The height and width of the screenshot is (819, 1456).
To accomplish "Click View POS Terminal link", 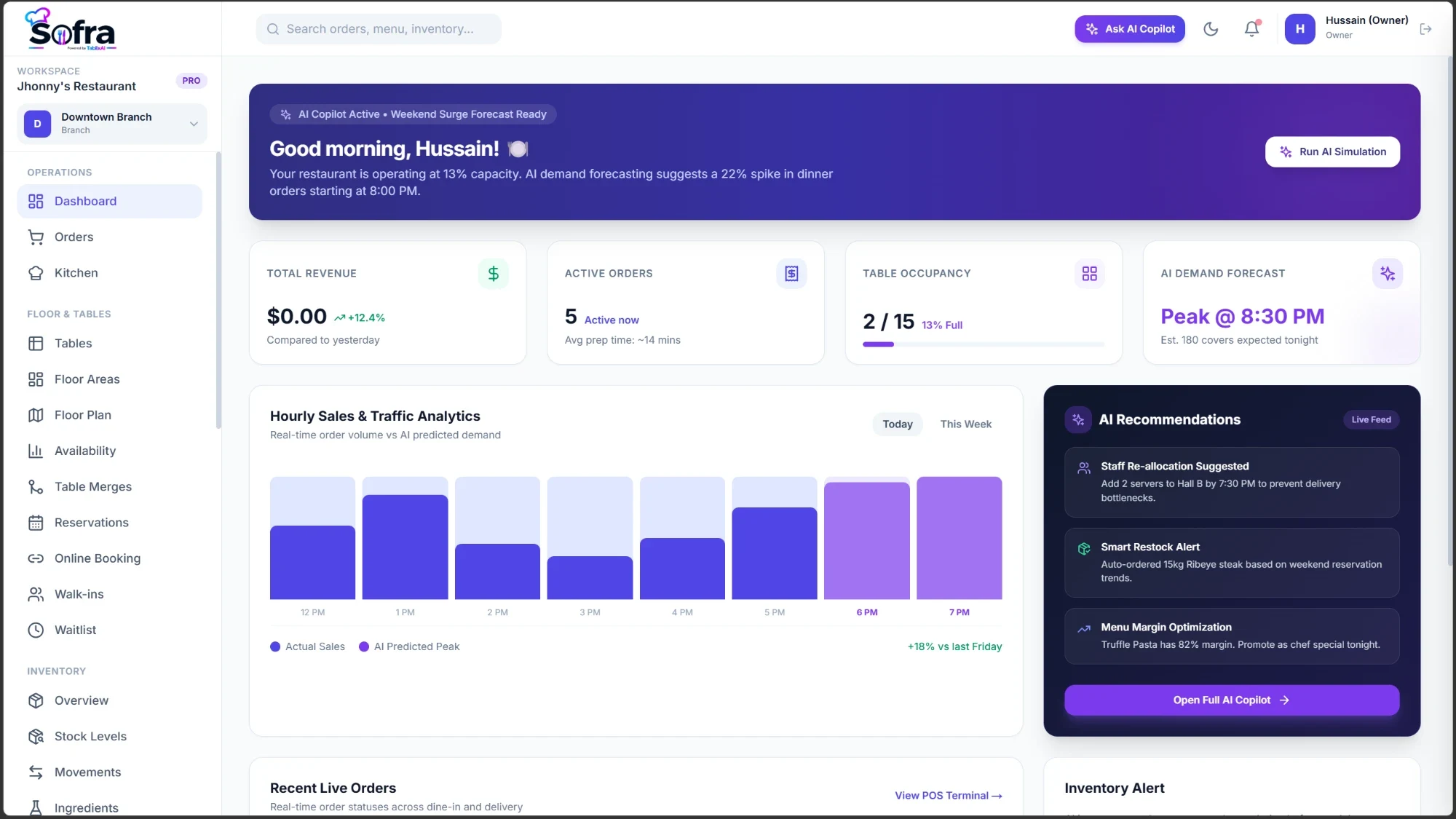I will tap(949, 796).
